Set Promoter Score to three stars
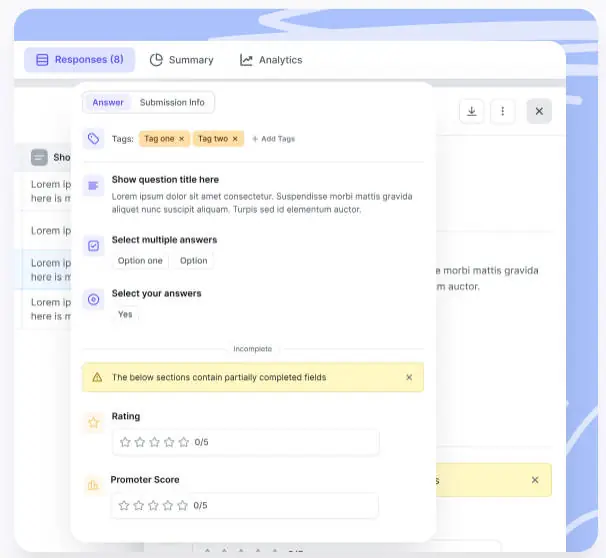This screenshot has height=558, width=606. tap(153, 505)
